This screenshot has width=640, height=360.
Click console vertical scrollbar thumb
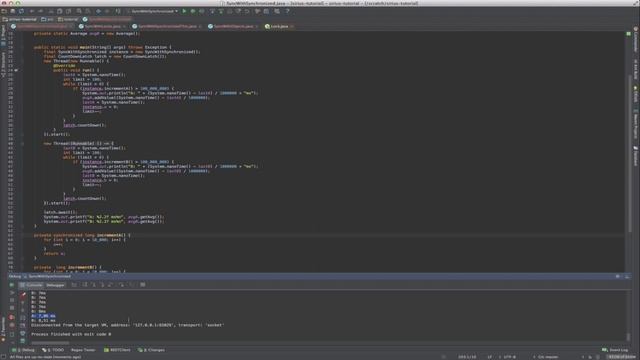[x=628, y=336]
